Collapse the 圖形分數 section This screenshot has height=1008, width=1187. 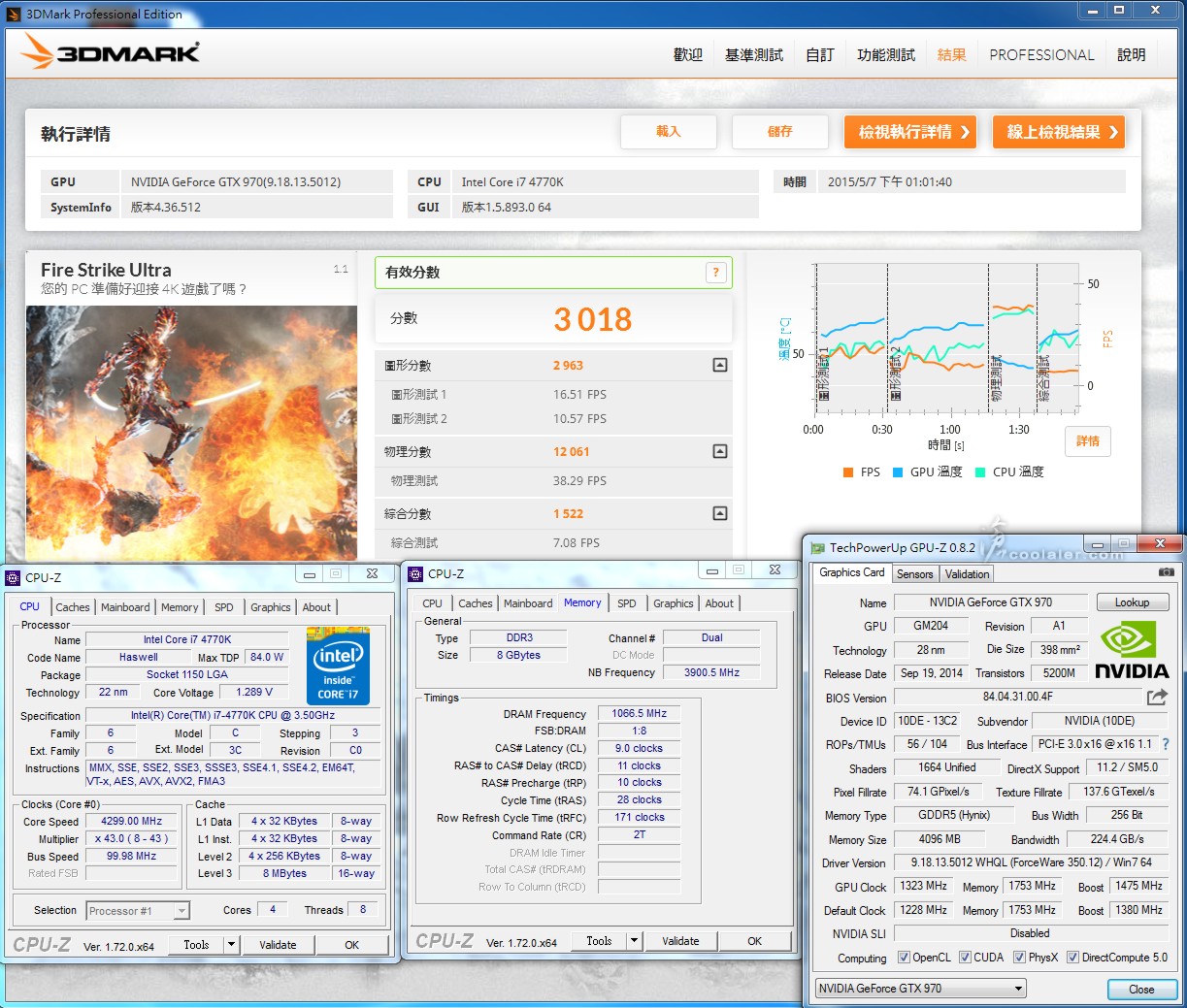pos(719,365)
